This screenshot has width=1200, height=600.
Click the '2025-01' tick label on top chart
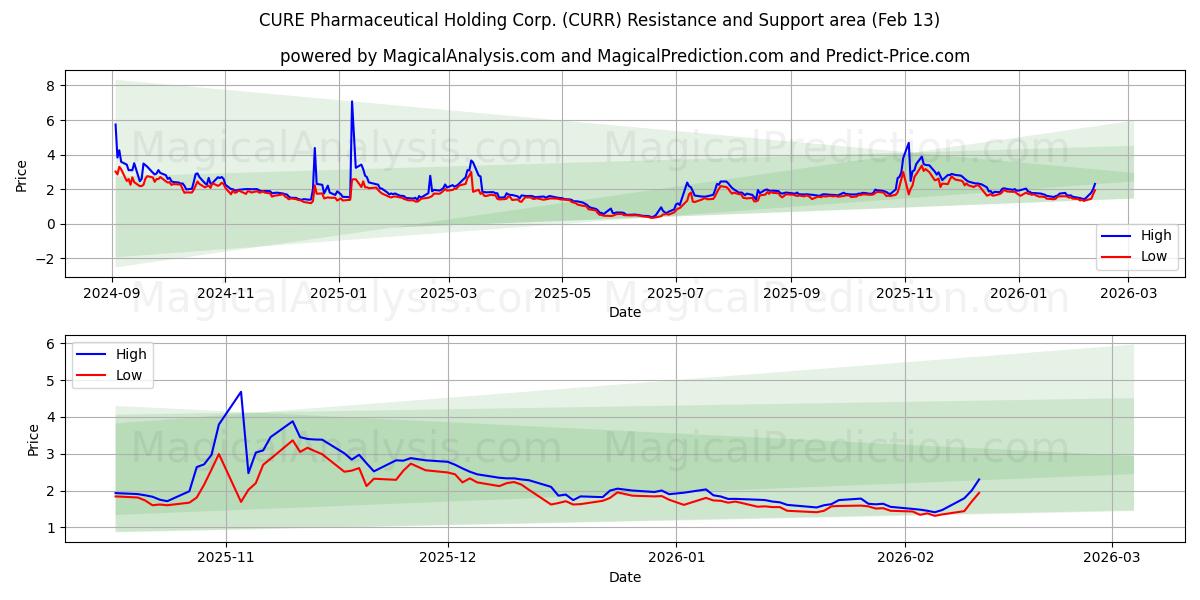tap(338, 293)
